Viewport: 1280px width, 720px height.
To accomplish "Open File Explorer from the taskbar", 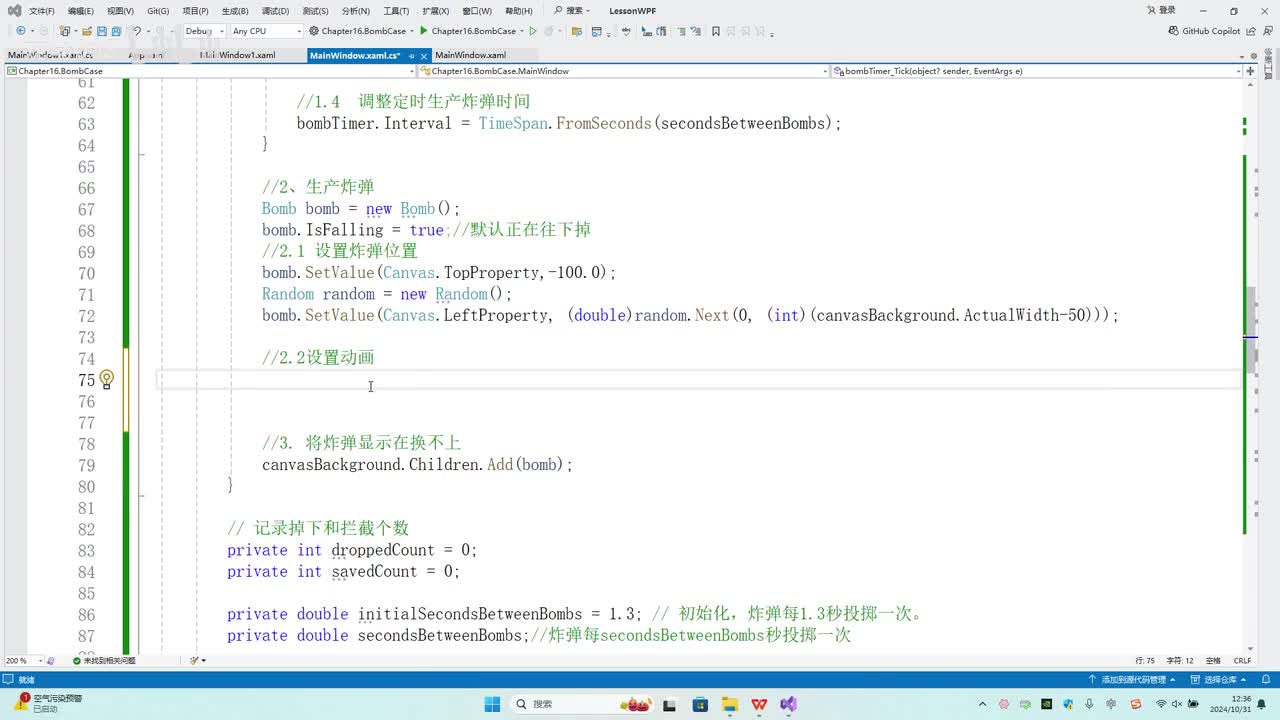I will [x=729, y=704].
